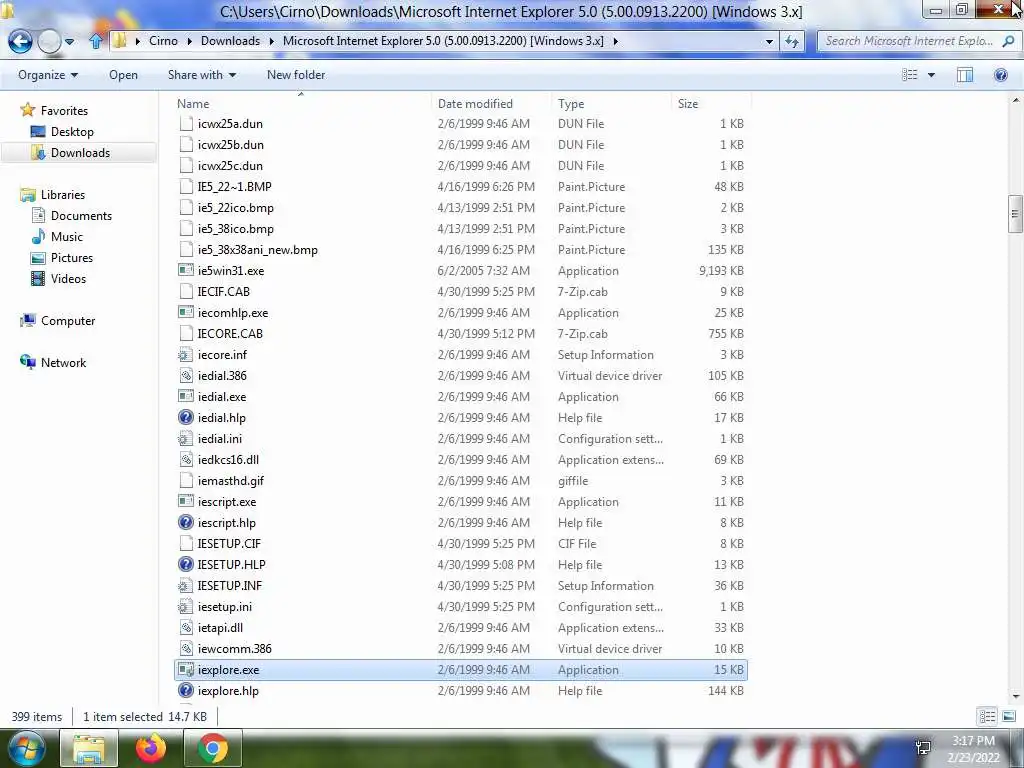Click the iexplore.exe application icon
1024x768 pixels.
[x=186, y=669]
